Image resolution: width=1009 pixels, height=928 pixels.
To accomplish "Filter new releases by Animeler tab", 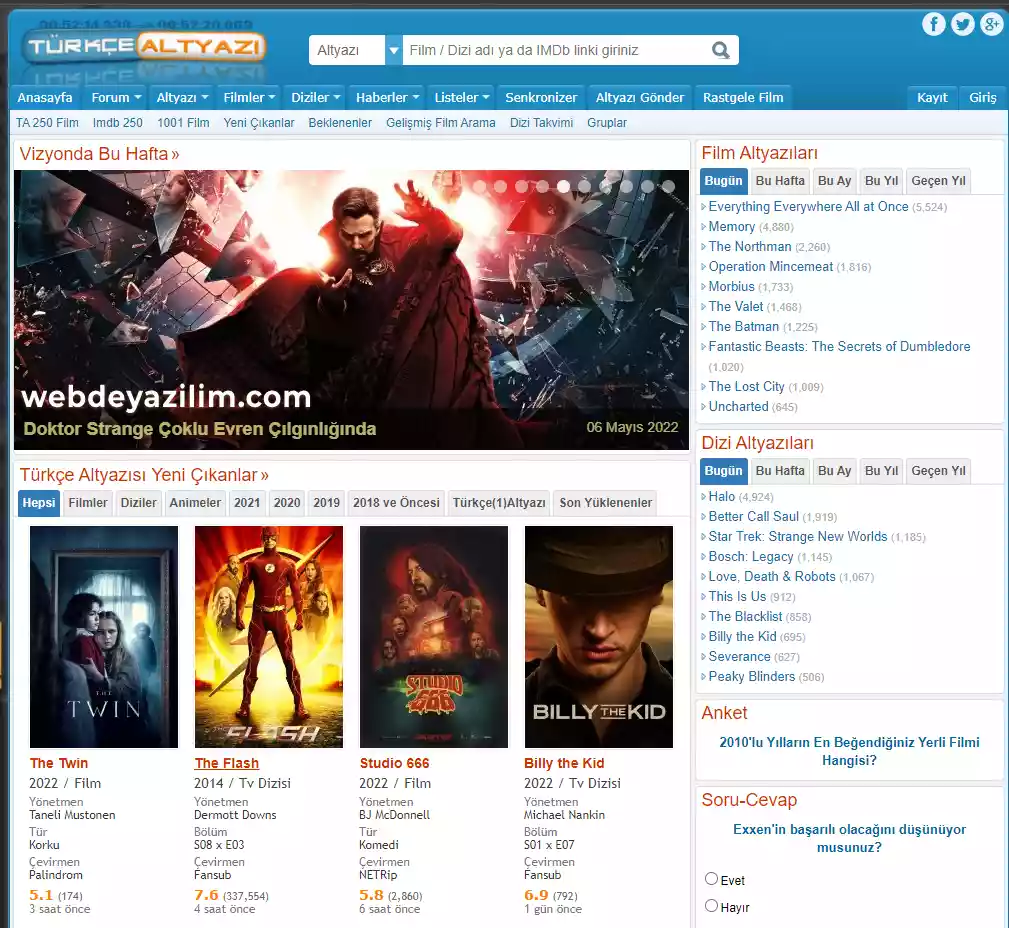I will tap(195, 503).
